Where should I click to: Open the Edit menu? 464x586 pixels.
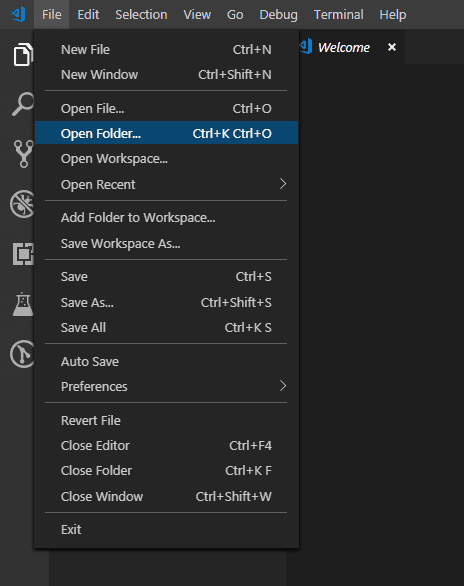point(88,15)
